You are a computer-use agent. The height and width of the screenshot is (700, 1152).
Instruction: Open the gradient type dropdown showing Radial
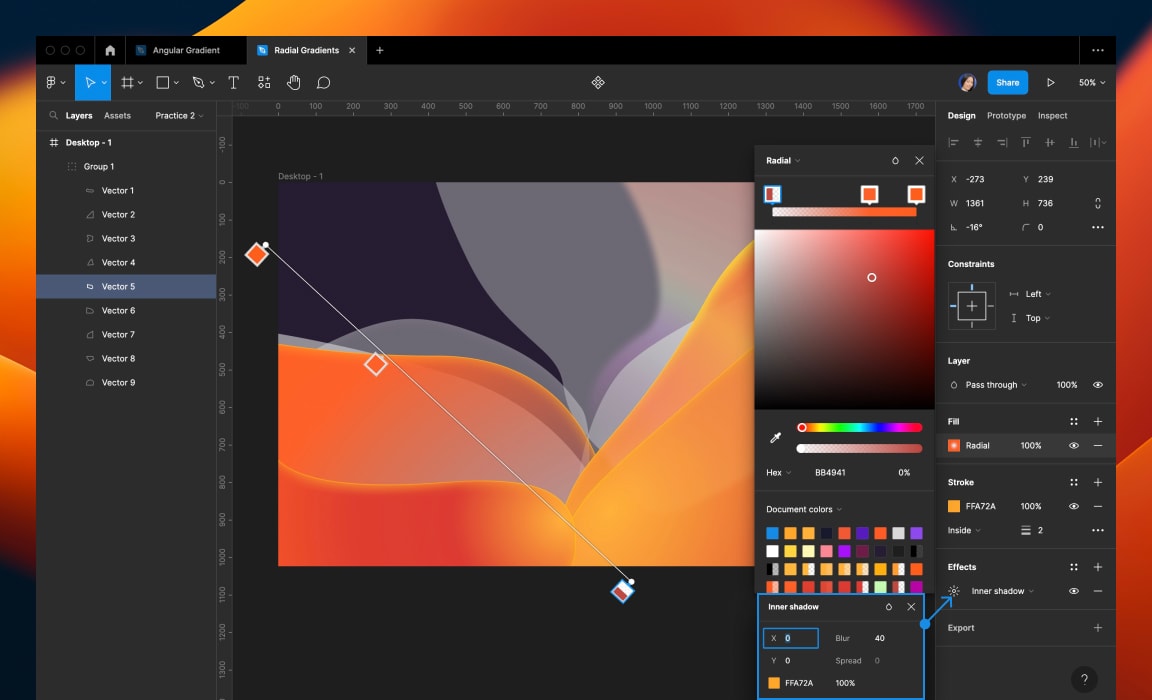click(x=783, y=160)
